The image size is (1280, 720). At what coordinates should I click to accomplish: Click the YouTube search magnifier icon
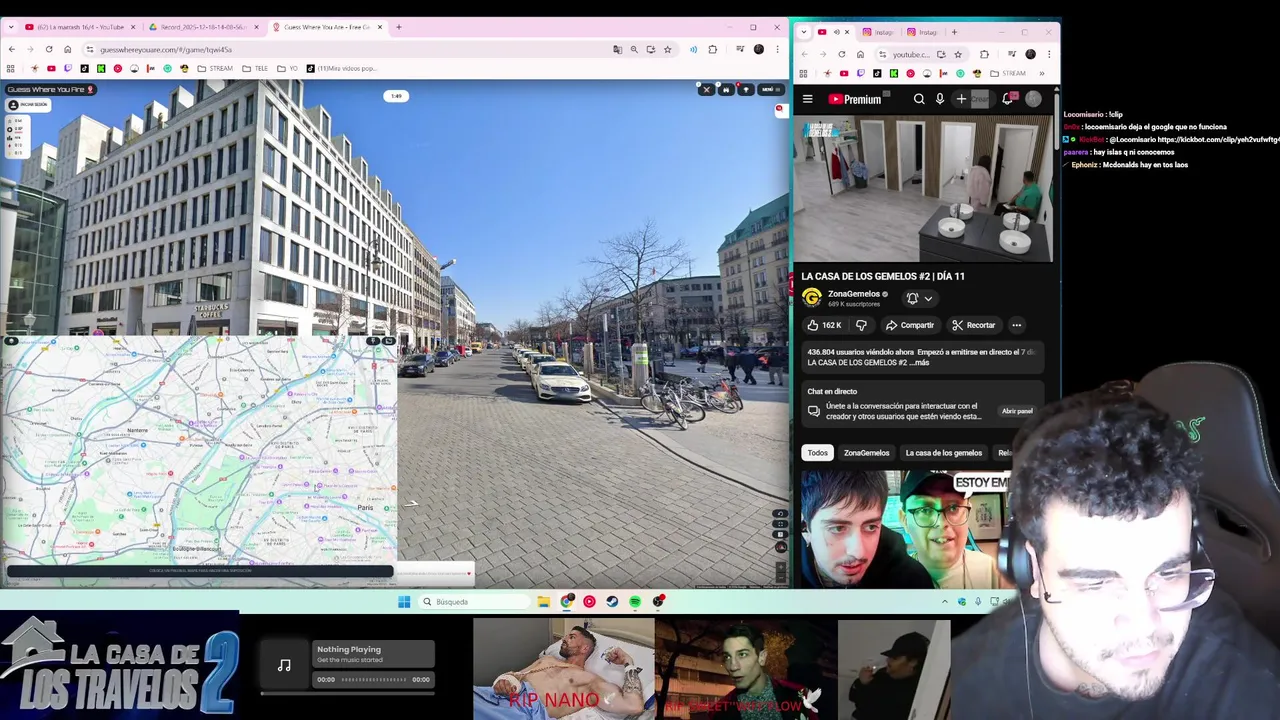pos(919,99)
